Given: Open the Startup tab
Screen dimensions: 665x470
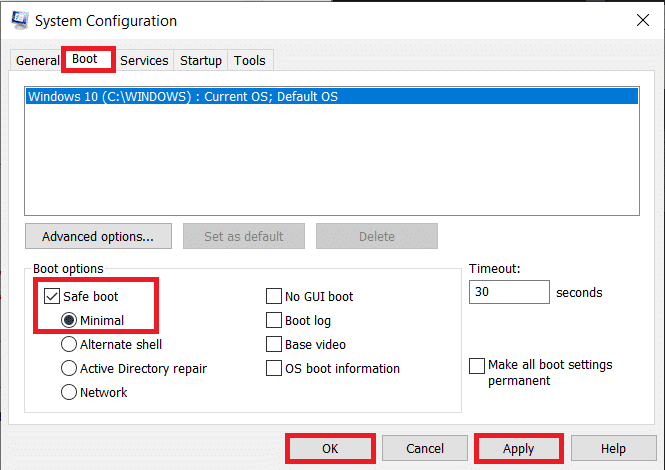Looking at the screenshot, I should pos(201,61).
